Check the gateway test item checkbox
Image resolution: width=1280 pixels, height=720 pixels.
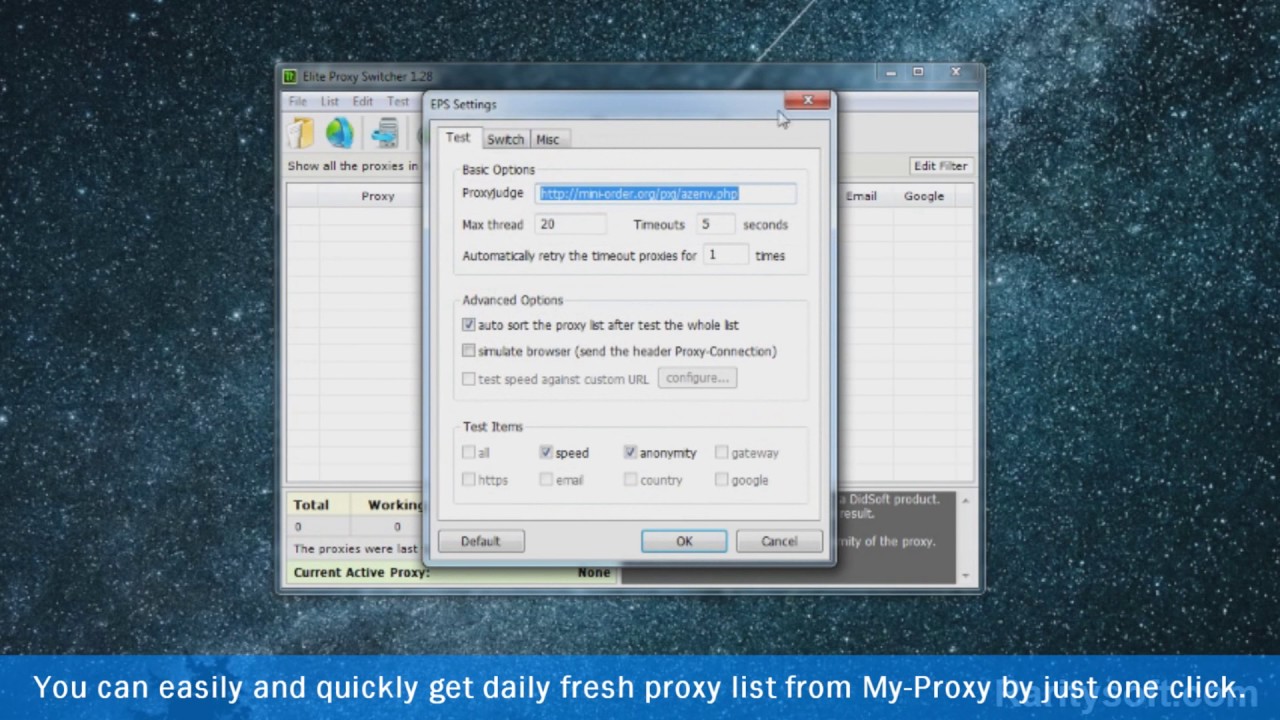click(721, 453)
